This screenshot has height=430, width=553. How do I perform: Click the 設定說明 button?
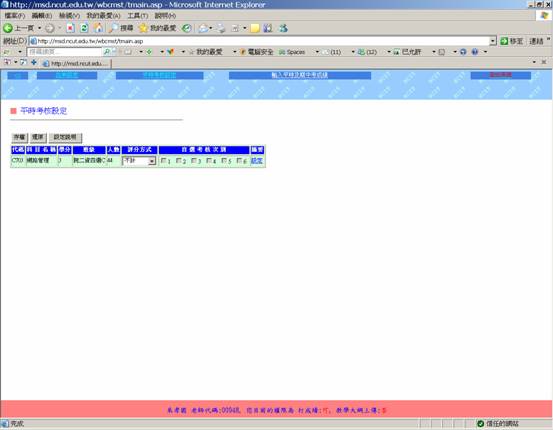65,137
